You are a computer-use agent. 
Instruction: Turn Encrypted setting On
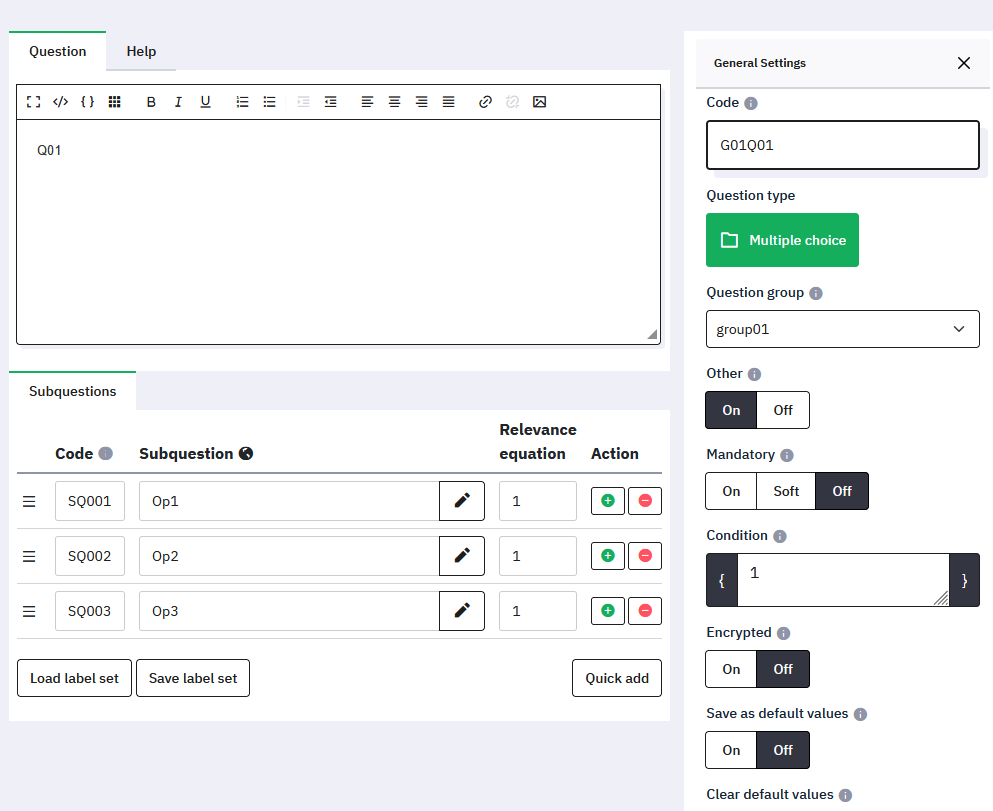click(x=731, y=669)
